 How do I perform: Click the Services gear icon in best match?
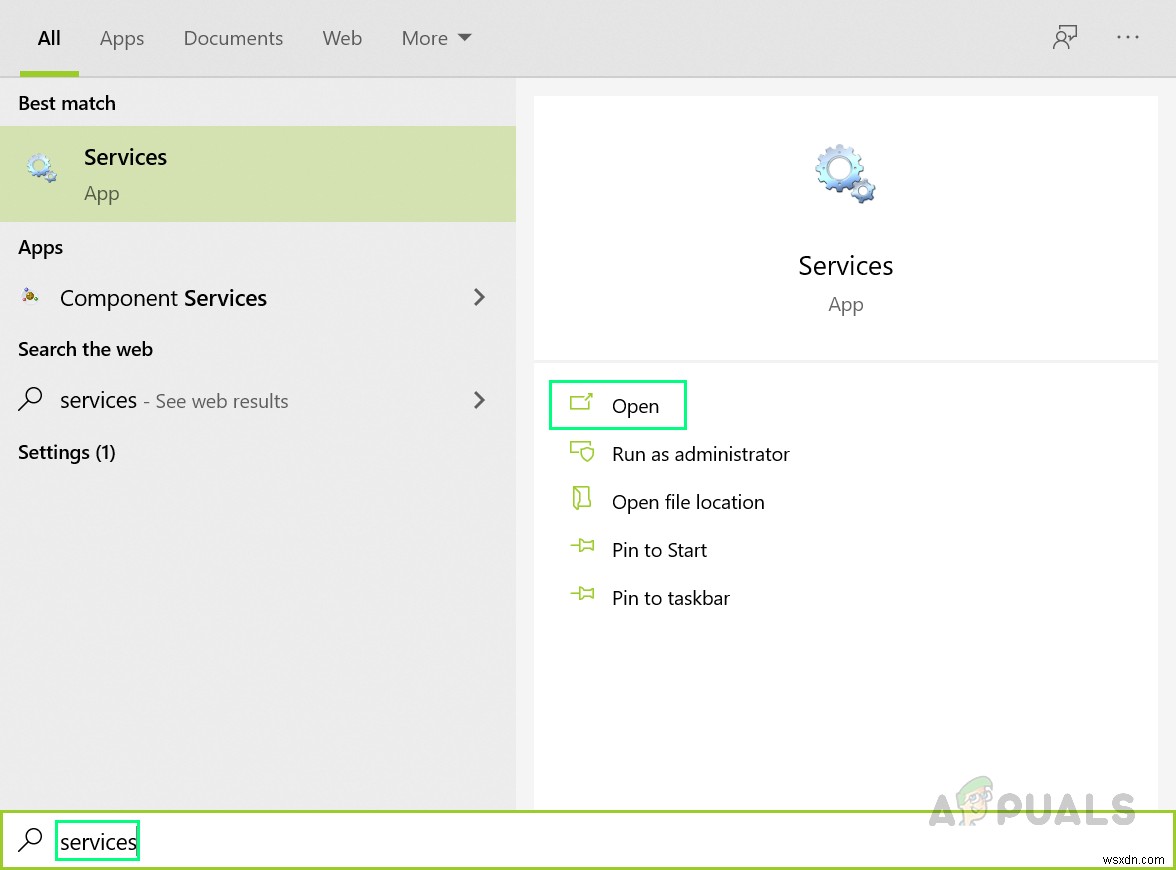pyautogui.click(x=41, y=168)
